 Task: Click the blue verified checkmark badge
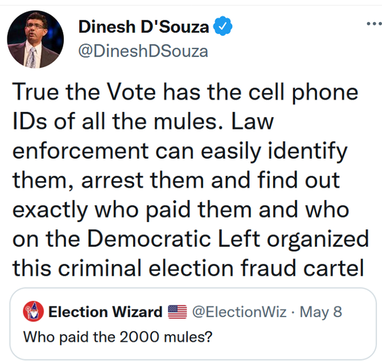(x=223, y=27)
